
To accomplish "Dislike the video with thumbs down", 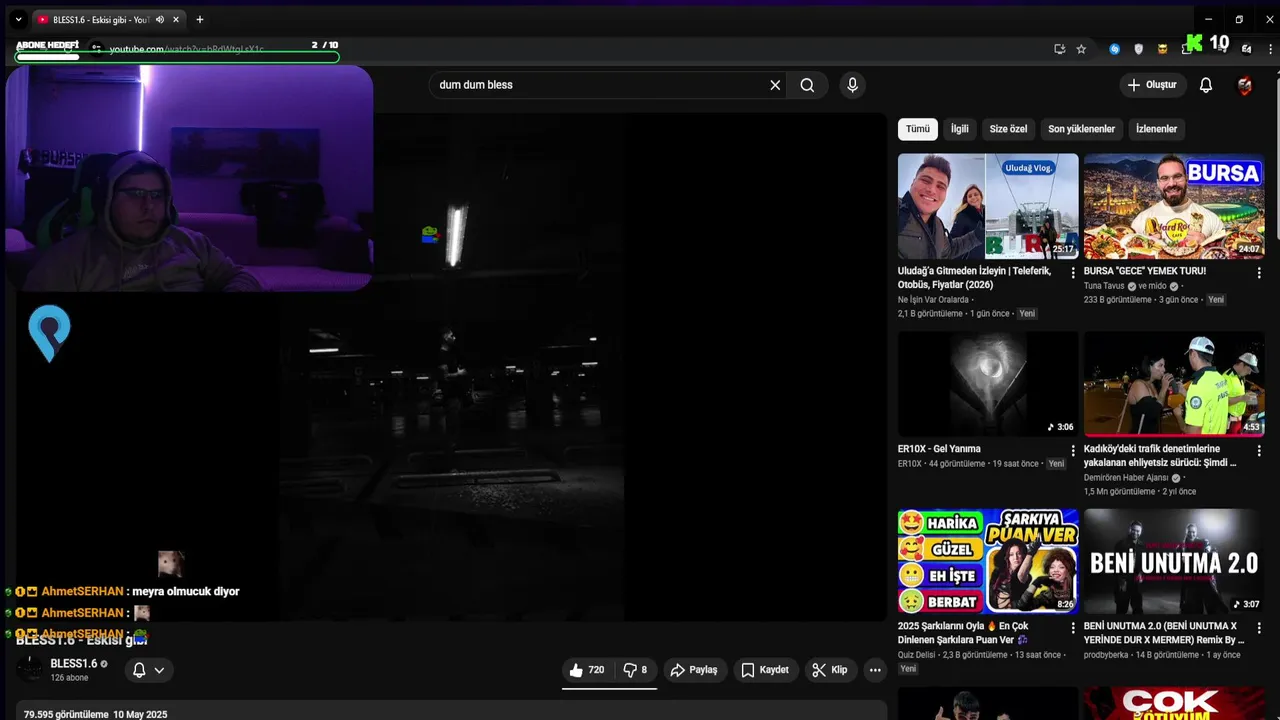I will (x=635, y=670).
